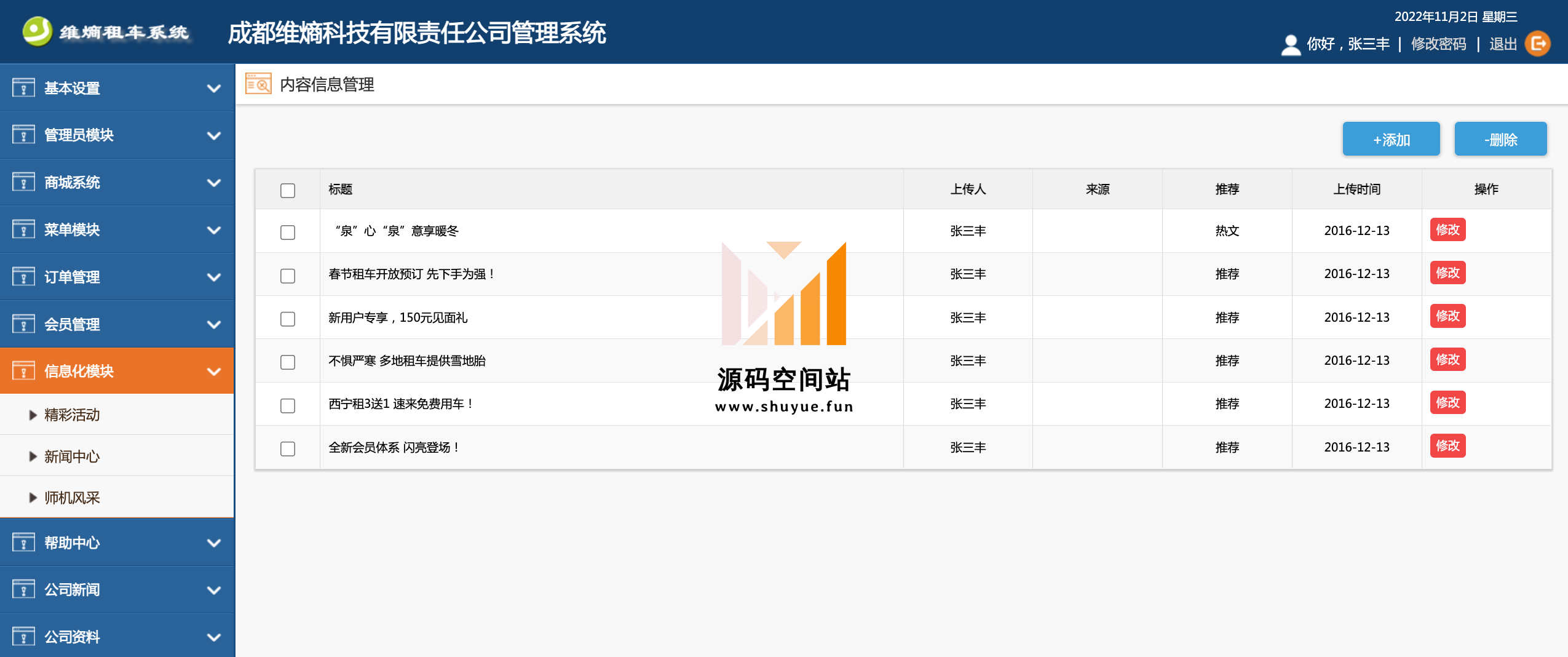Click the 退出 link

pyautogui.click(x=1503, y=44)
